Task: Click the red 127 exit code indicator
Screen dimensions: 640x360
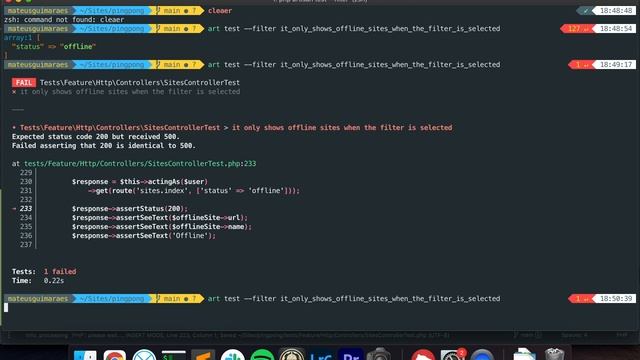Action: [x=577, y=29]
